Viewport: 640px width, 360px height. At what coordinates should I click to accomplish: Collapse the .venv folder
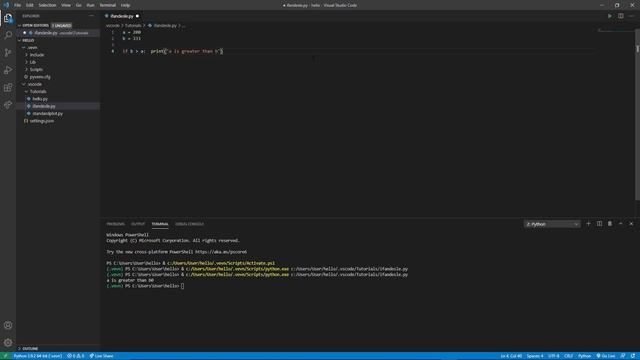click(x=32, y=47)
